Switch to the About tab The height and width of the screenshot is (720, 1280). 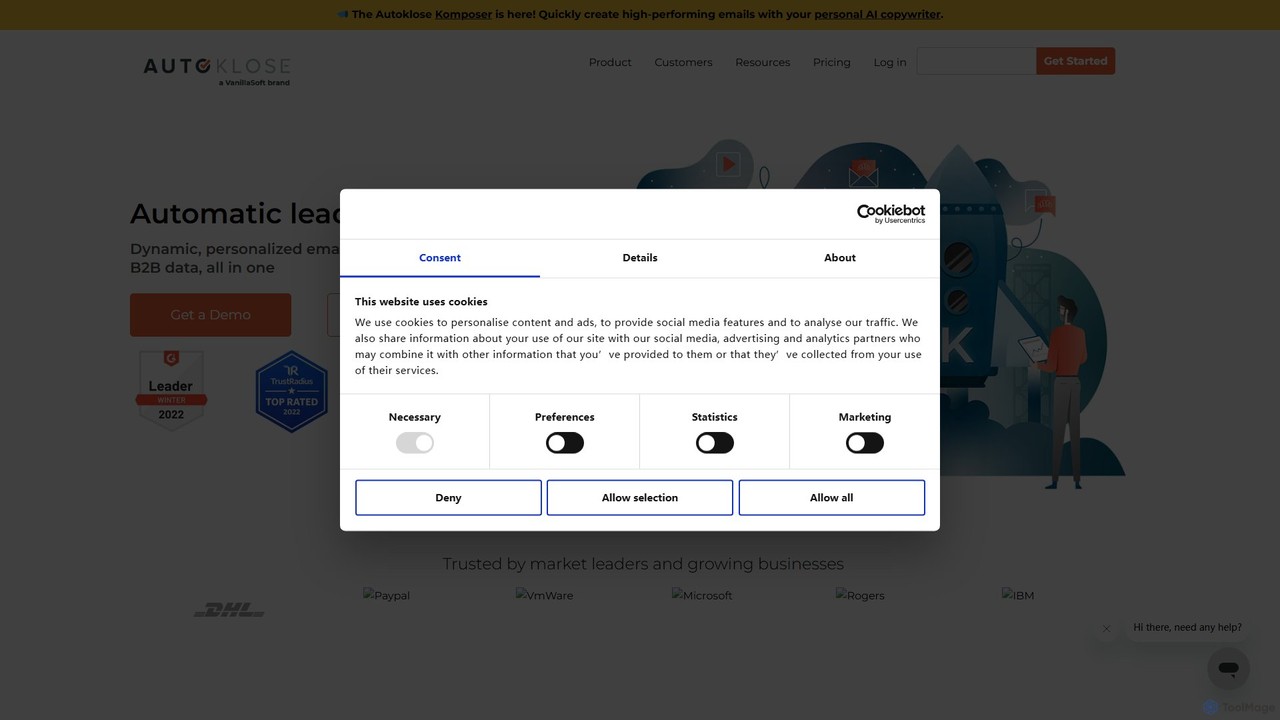840,258
